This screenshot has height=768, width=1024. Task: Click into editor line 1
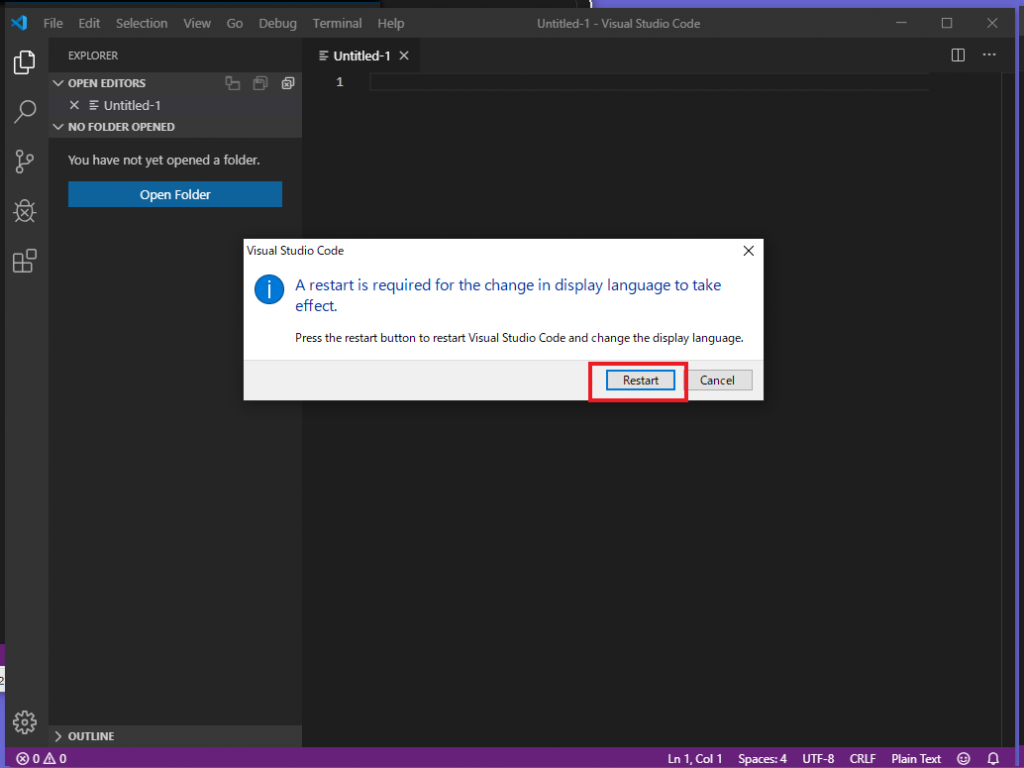648,82
